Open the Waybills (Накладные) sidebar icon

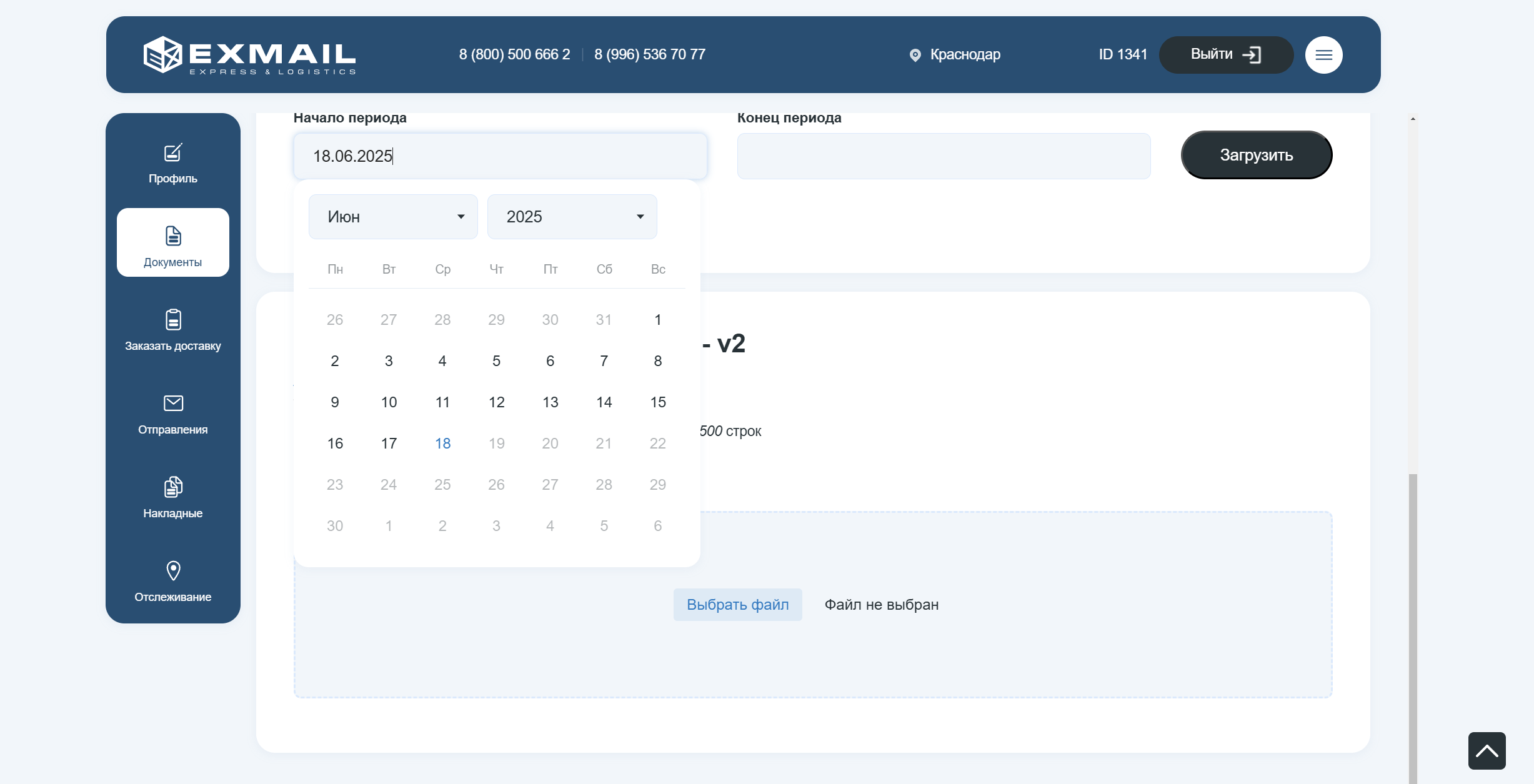pyautogui.click(x=173, y=487)
